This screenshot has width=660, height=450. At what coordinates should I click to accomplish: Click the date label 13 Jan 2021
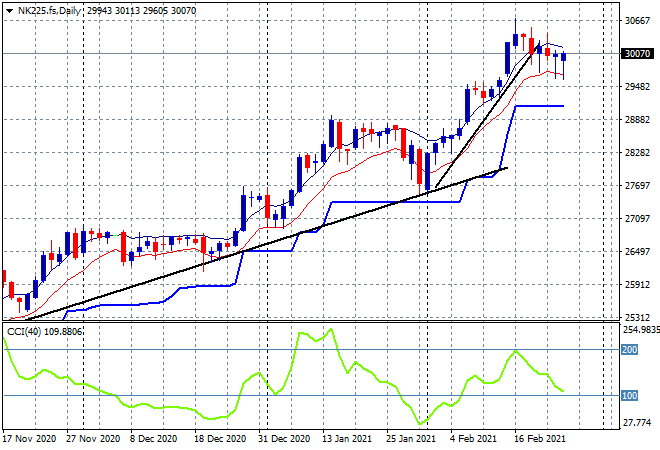pos(347,439)
